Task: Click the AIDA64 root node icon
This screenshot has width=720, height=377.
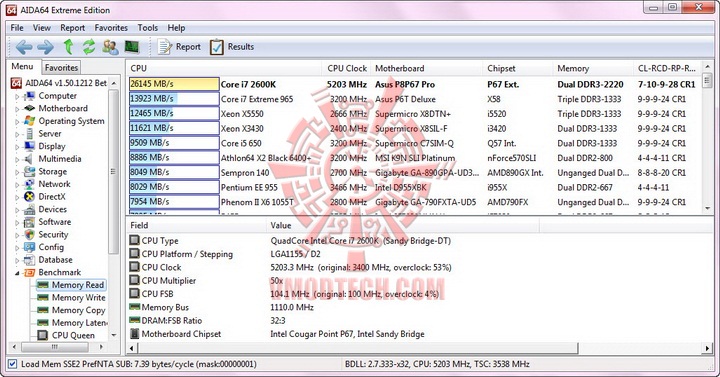Action: [16, 83]
